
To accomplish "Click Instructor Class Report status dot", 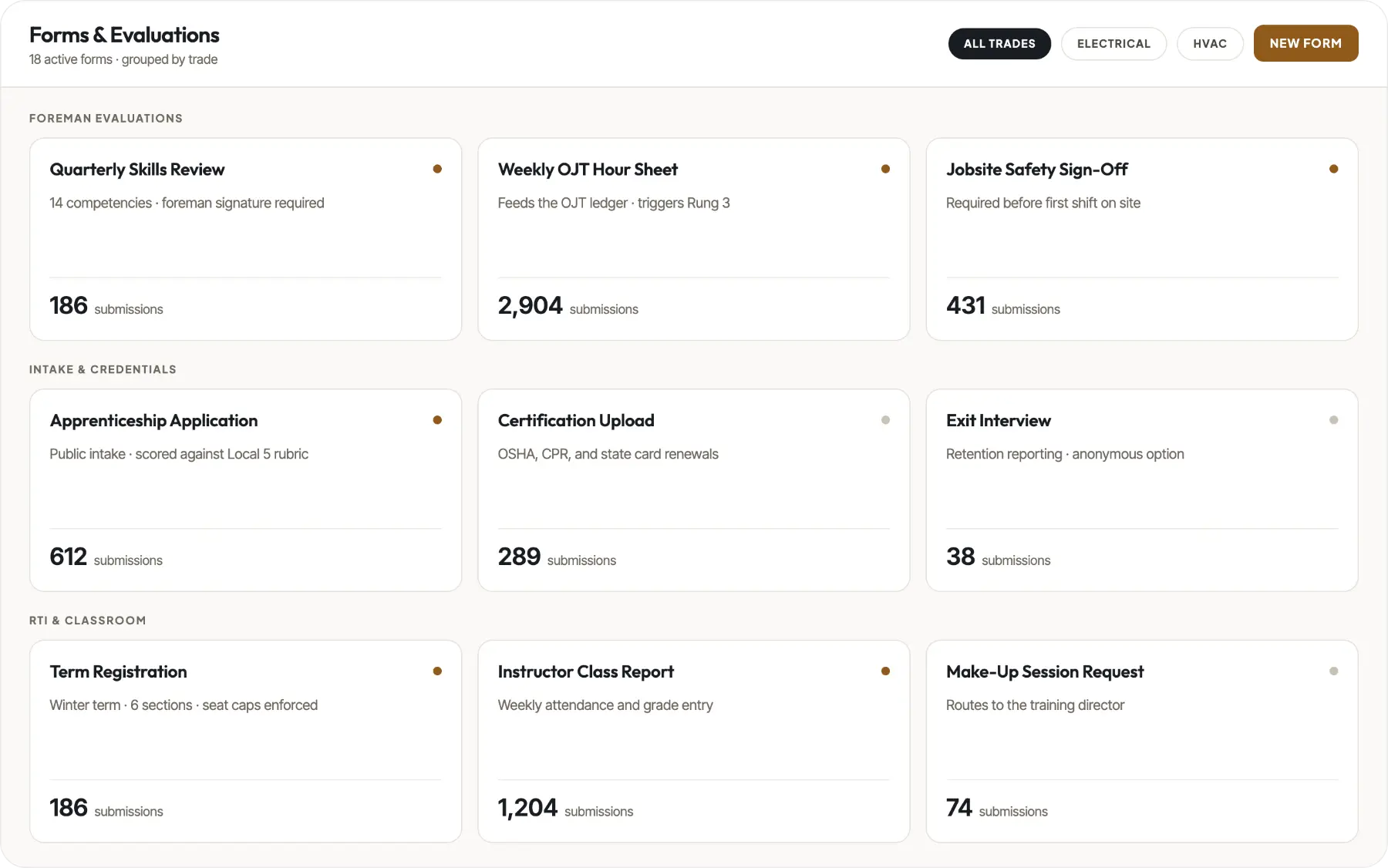I will coord(885,671).
